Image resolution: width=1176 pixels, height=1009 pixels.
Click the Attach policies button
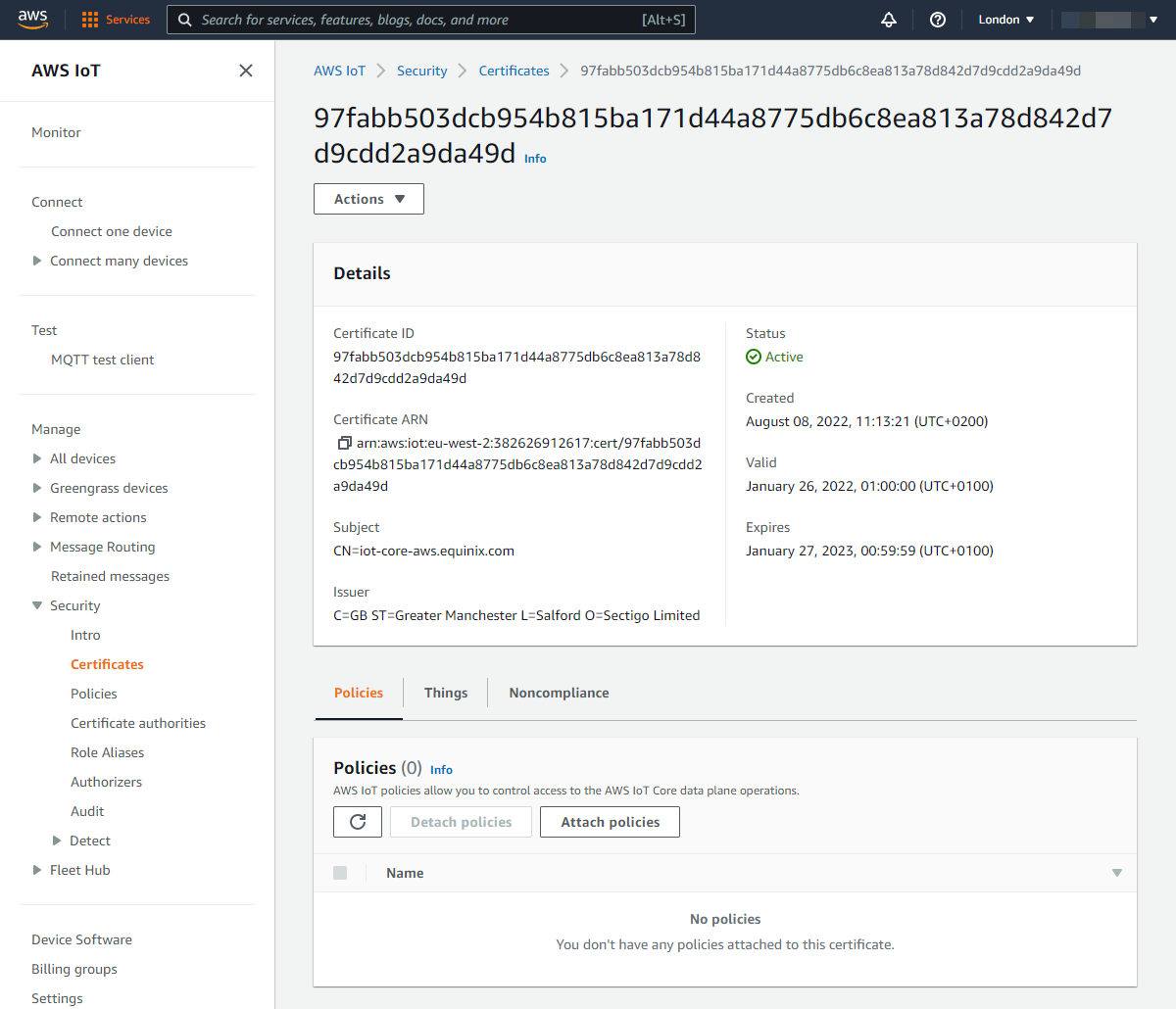tap(610, 822)
